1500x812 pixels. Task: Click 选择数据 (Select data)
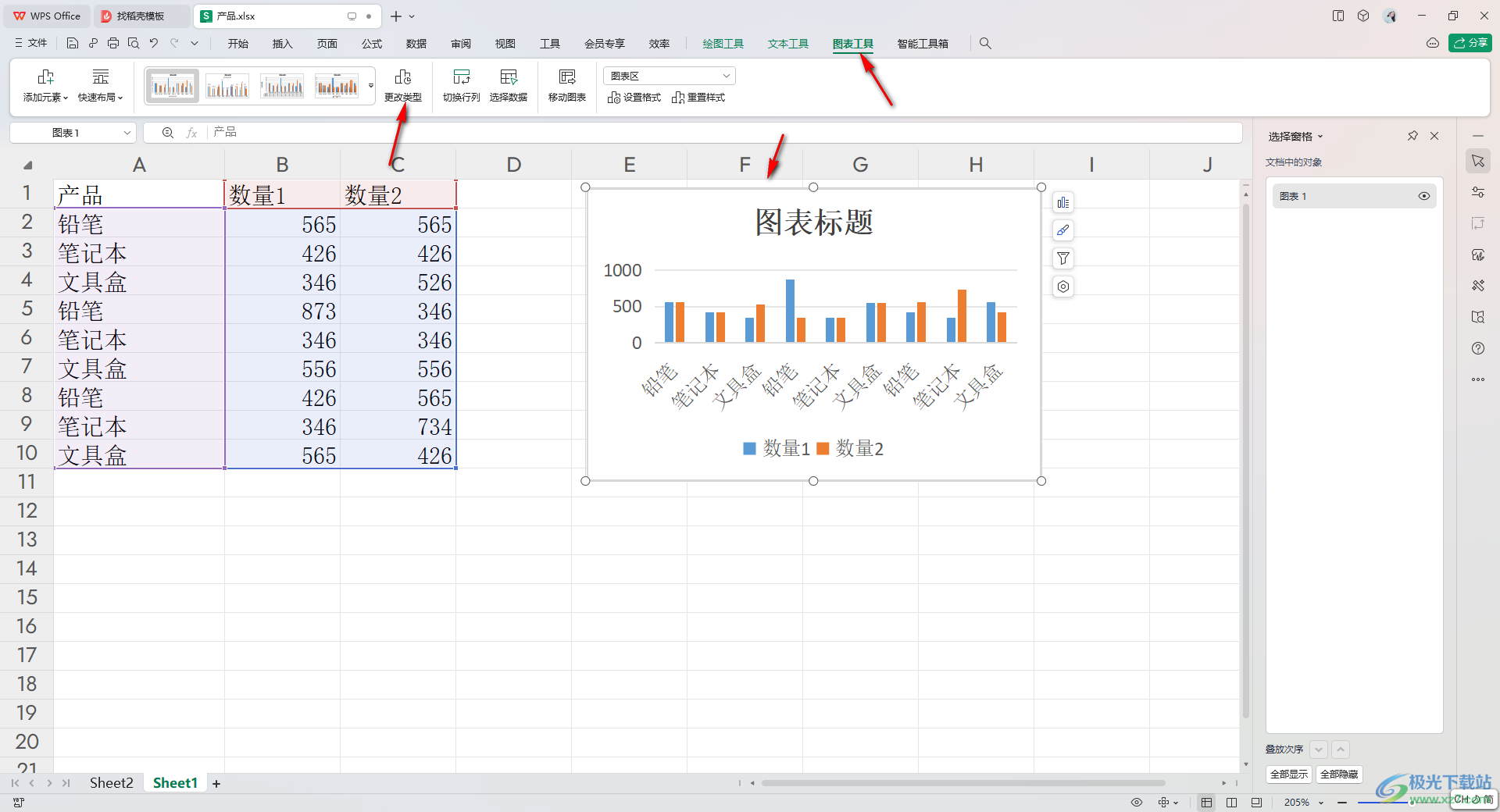click(x=509, y=86)
